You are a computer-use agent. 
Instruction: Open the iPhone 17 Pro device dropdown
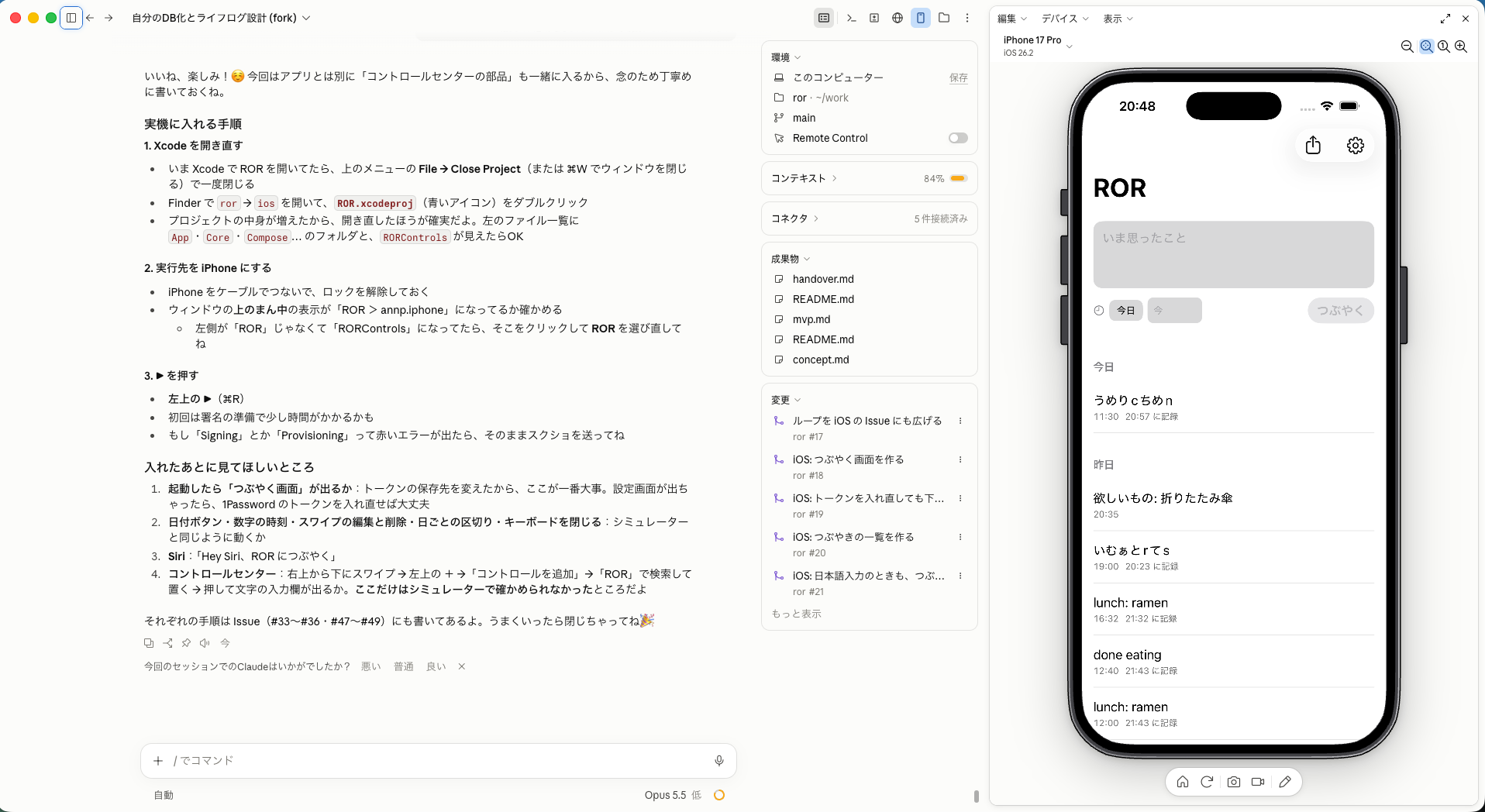pos(1038,46)
